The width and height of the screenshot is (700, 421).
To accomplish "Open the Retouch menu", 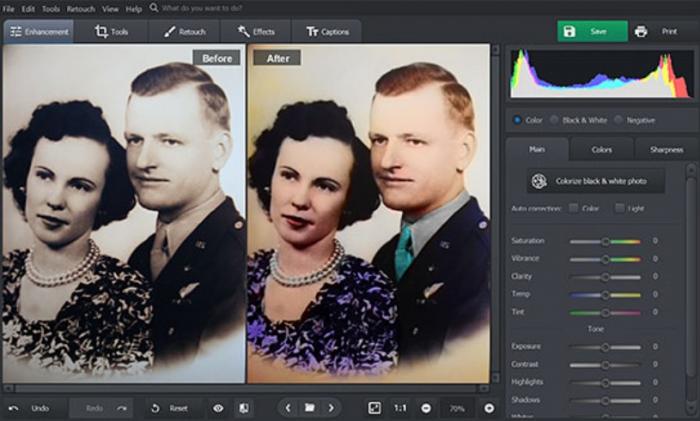I will (x=81, y=8).
